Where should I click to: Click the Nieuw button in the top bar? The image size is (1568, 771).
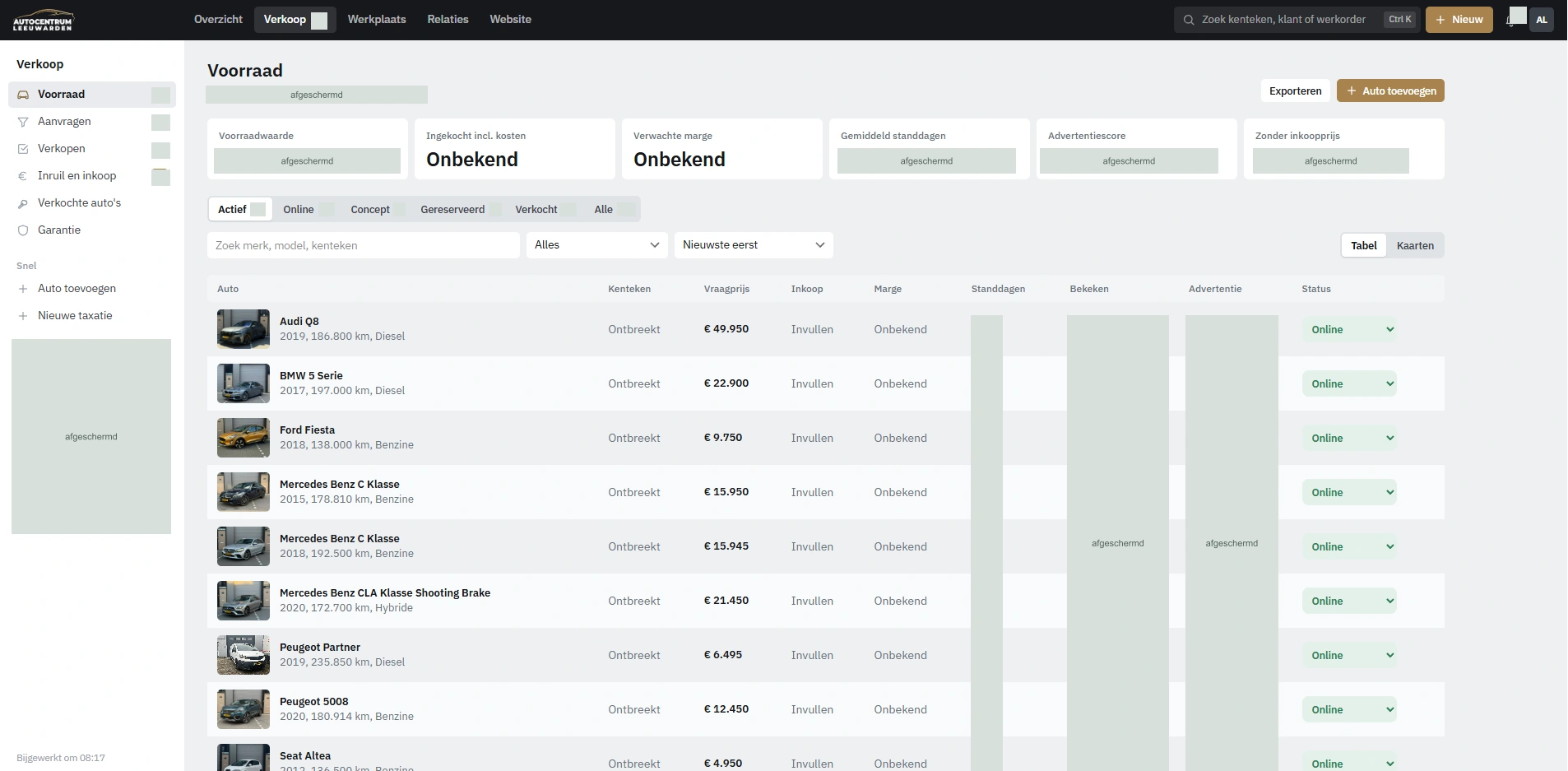pyautogui.click(x=1459, y=20)
